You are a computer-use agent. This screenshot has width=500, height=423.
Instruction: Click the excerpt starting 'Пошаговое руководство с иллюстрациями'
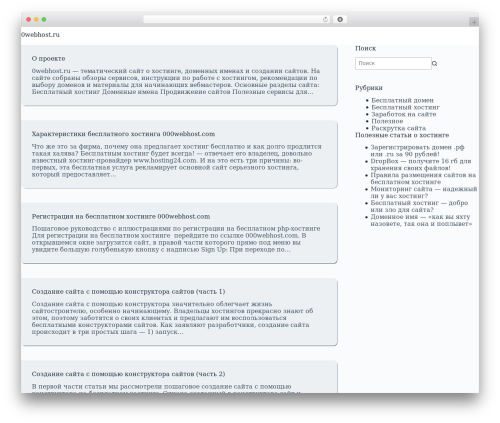tap(176, 239)
